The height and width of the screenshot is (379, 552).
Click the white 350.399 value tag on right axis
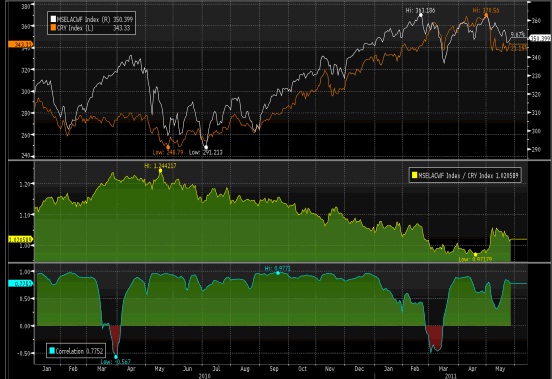tap(540, 38)
